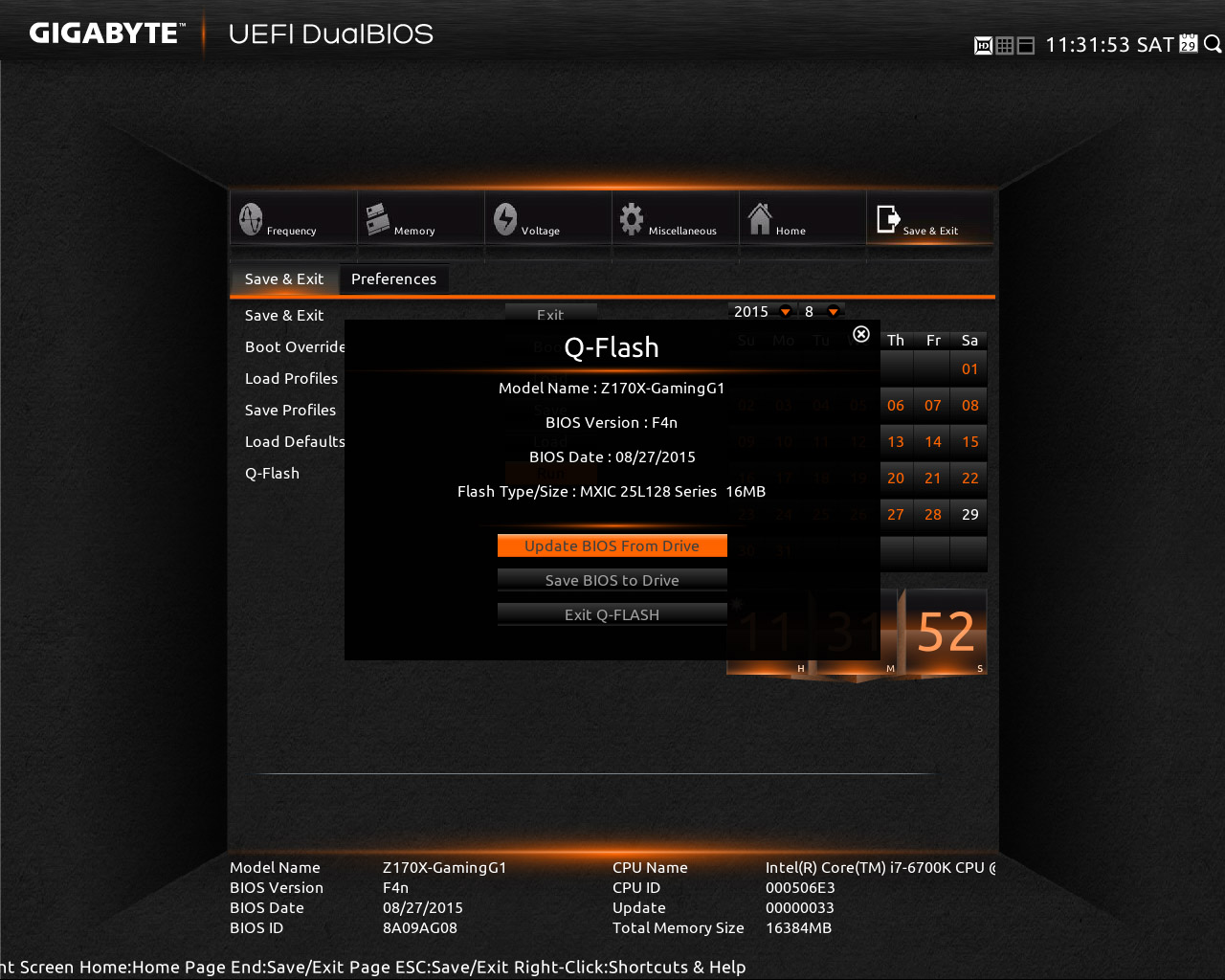Select date 15 in the calendar
This screenshot has width=1225, height=980.
tap(969, 442)
